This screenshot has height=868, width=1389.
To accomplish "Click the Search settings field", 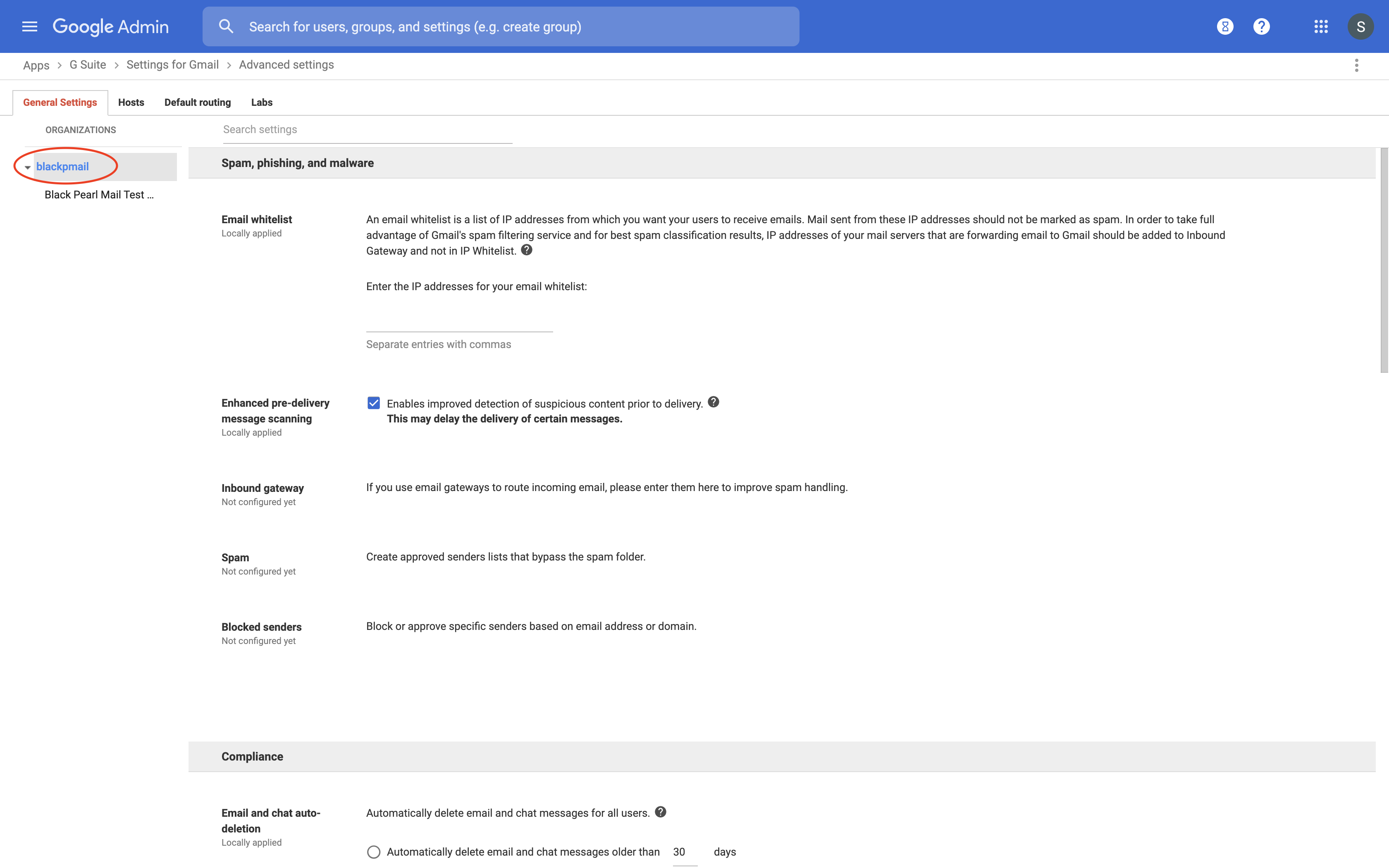I will (x=368, y=130).
